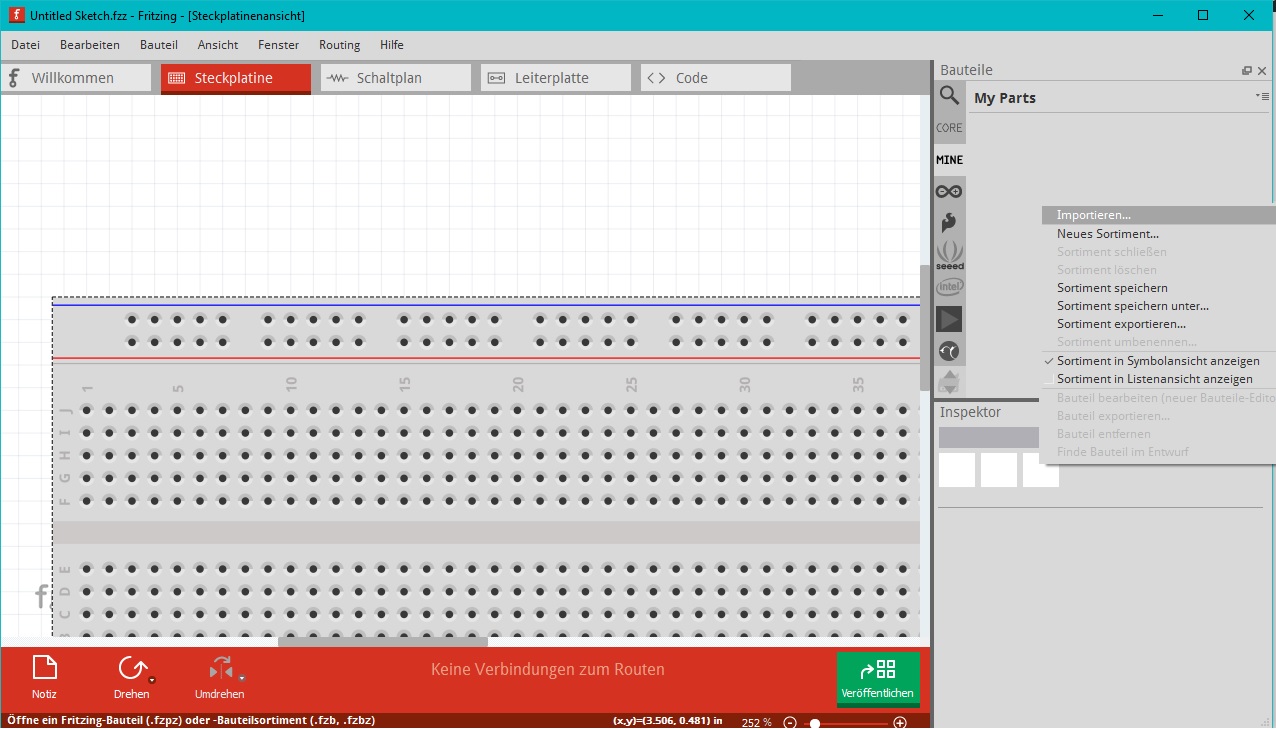Toggle Sortiment in Listenansicht anzeigen
The image size is (1276, 729).
click(x=1158, y=379)
